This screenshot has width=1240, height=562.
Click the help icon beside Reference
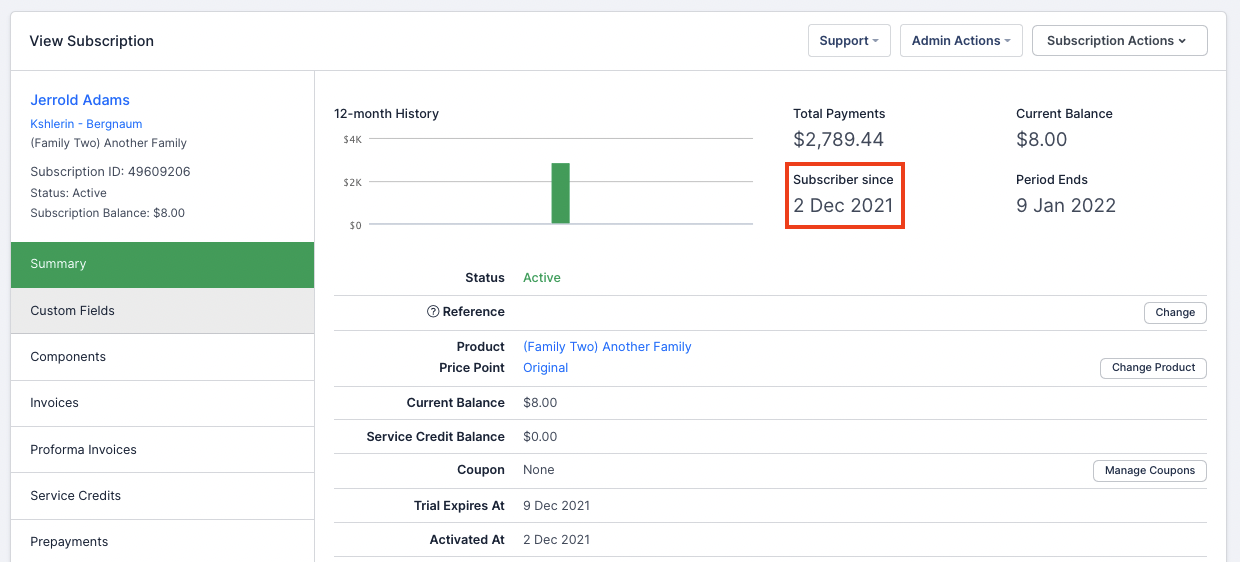point(433,312)
